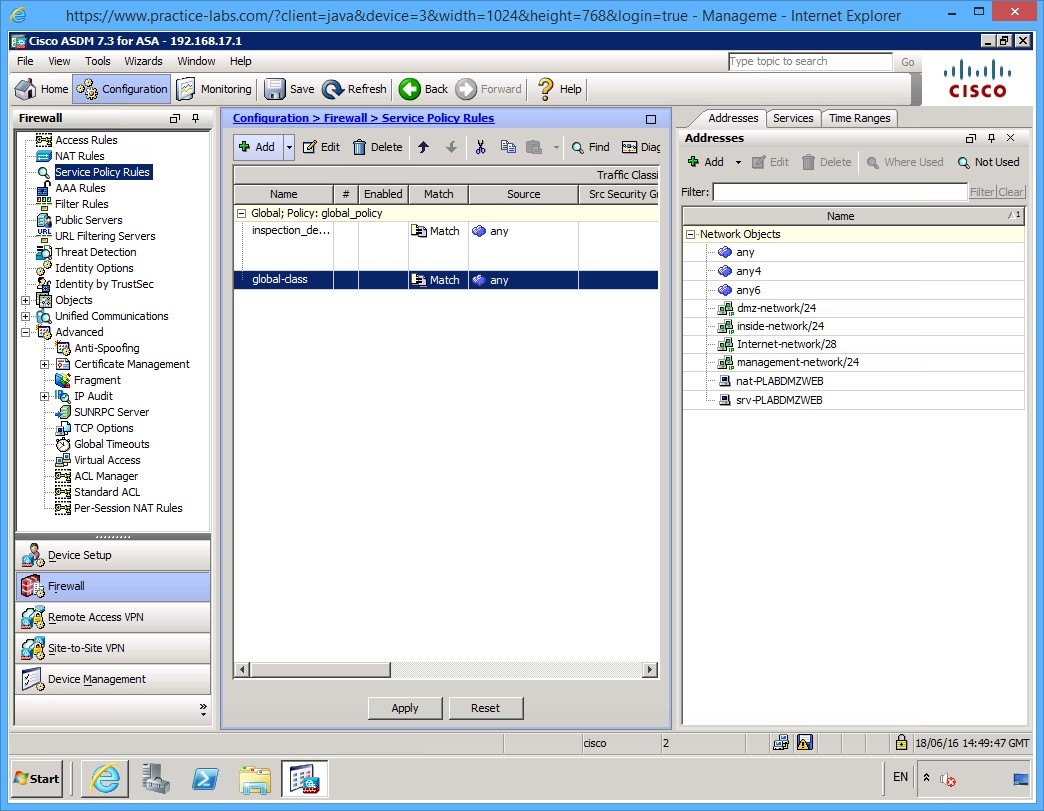Open the Wizards menu
1044x811 pixels.
pyautogui.click(x=143, y=61)
